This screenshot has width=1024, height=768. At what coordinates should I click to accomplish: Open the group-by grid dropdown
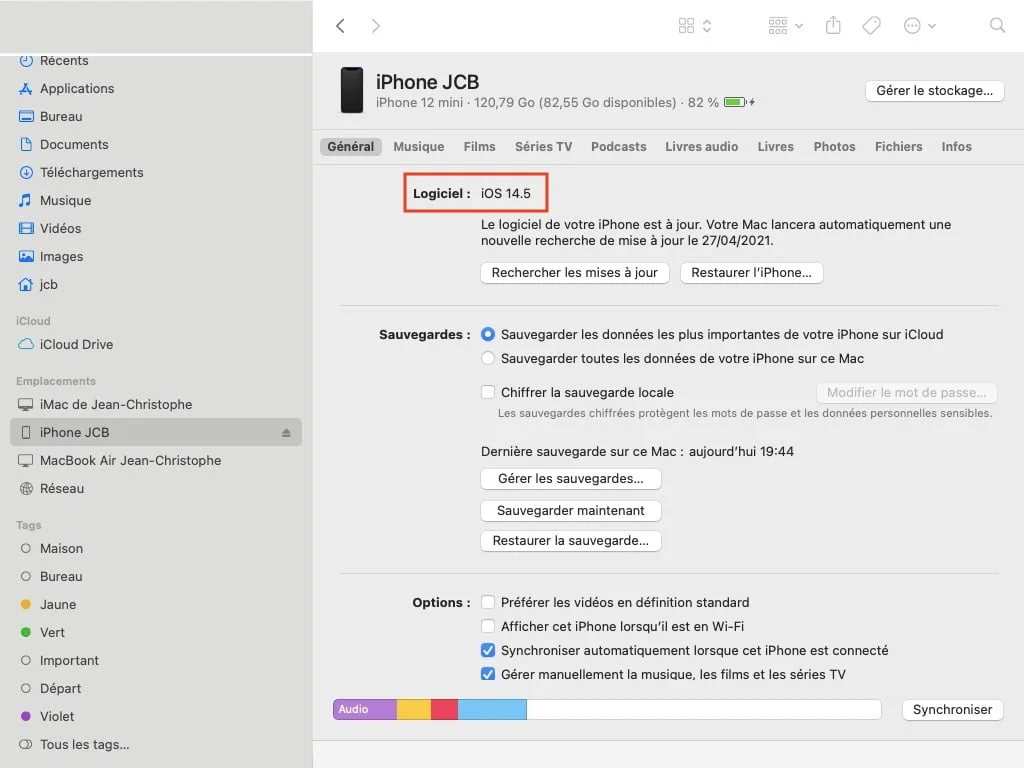pos(785,26)
